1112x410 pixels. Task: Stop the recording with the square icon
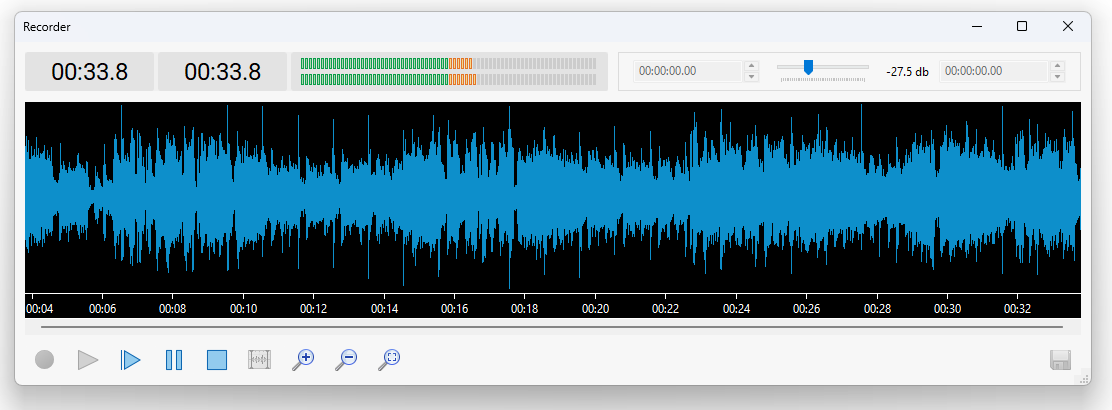pos(217,360)
